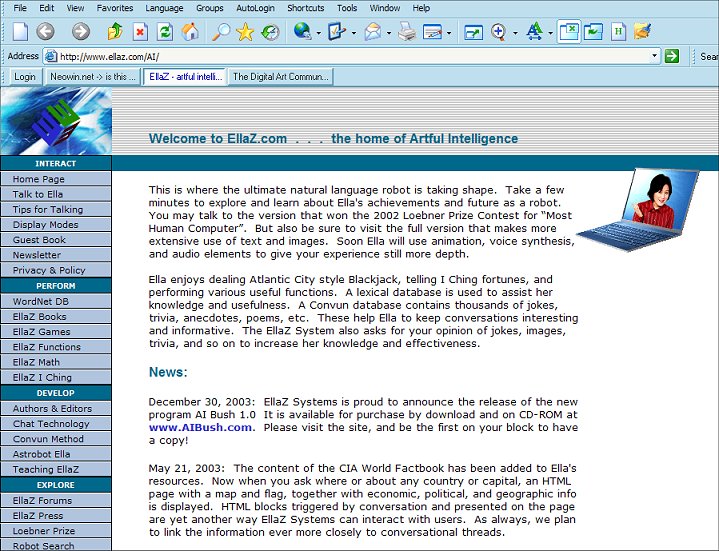Open the Tools menu
Image resolution: width=719 pixels, height=551 pixels.
pos(347,8)
